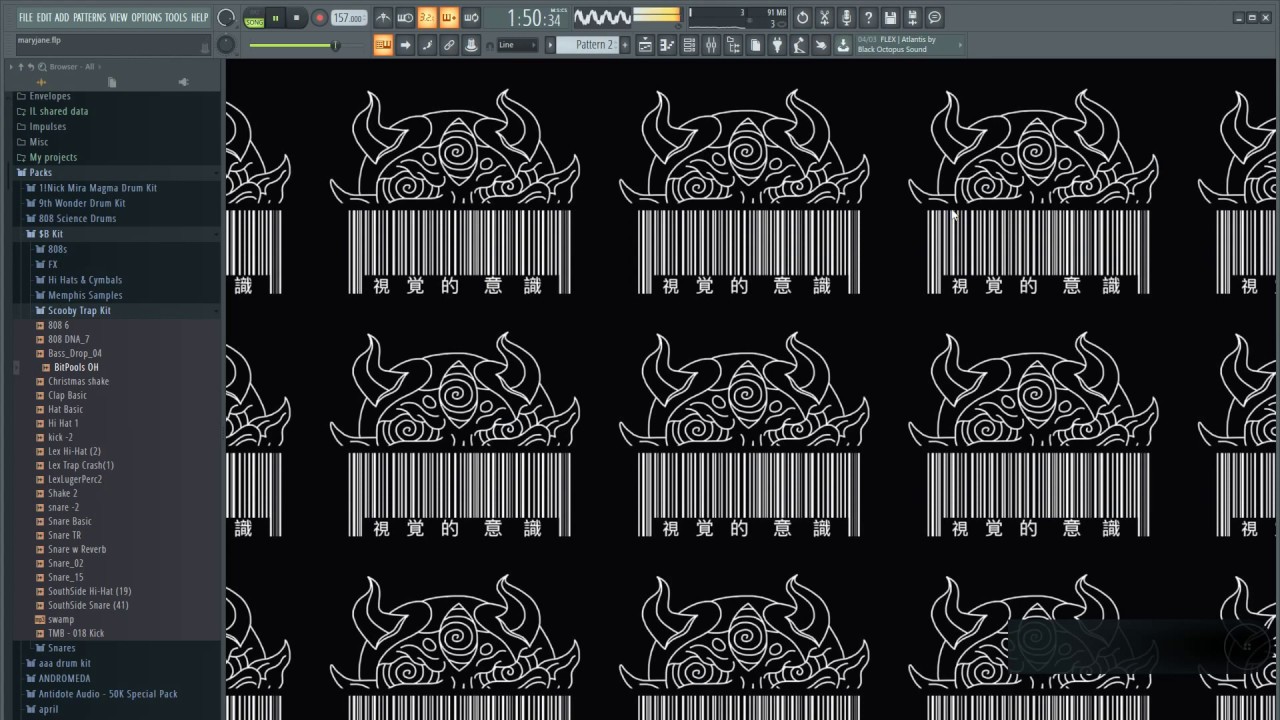Click the browser search magnifier icon
Viewport: 1280px width, 720px height.
(42, 67)
